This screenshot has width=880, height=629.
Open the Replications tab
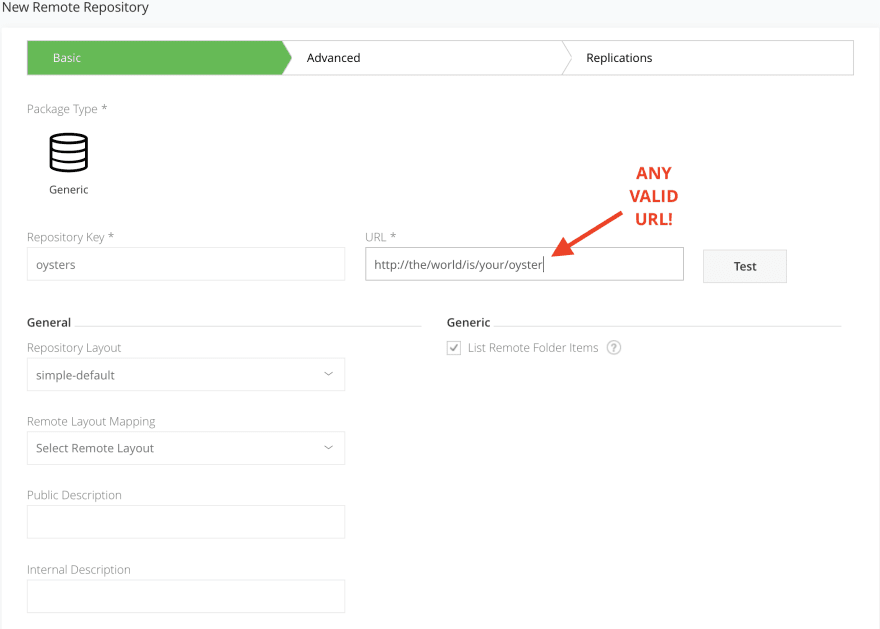pos(619,58)
